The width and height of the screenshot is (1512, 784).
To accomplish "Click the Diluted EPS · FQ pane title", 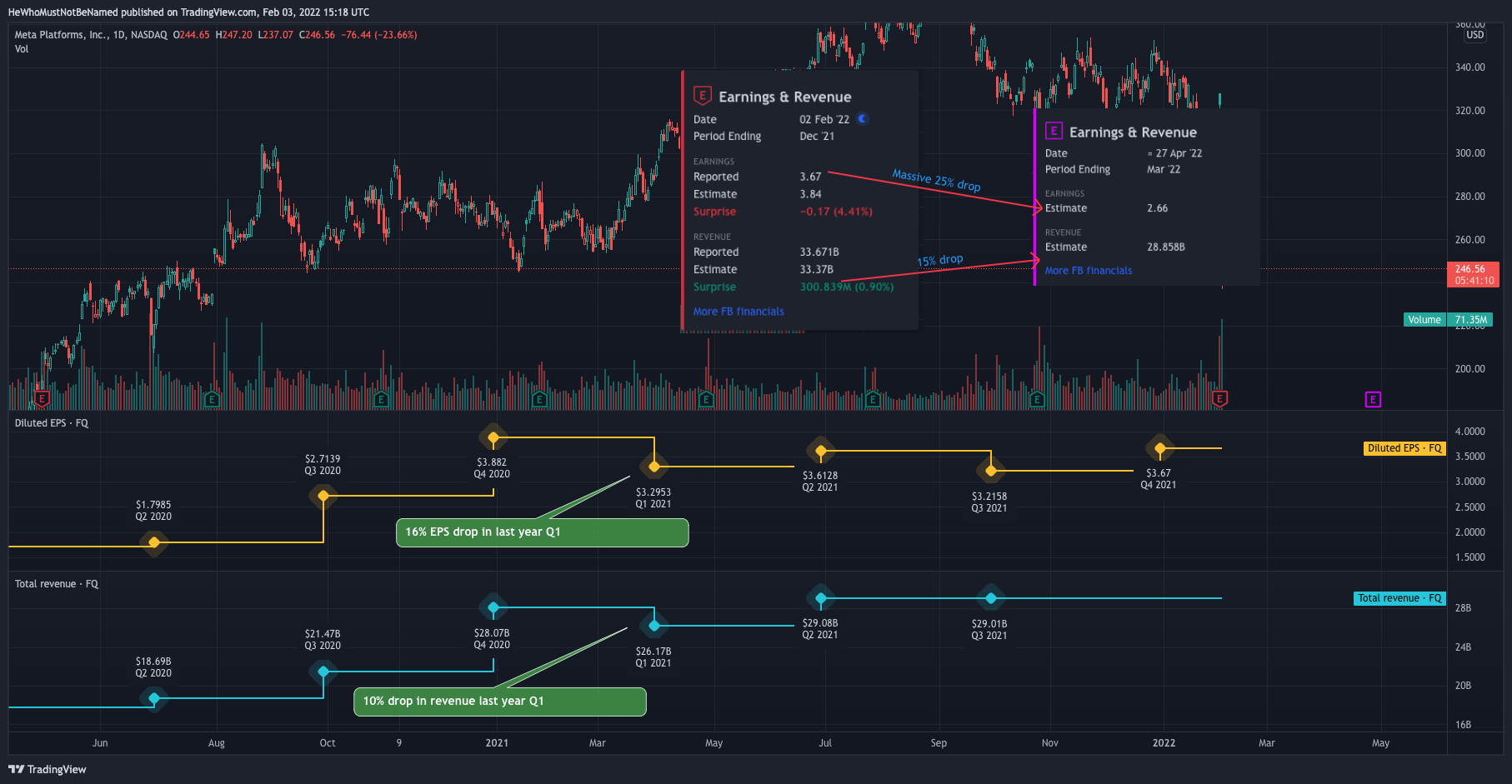I will 52,423.
